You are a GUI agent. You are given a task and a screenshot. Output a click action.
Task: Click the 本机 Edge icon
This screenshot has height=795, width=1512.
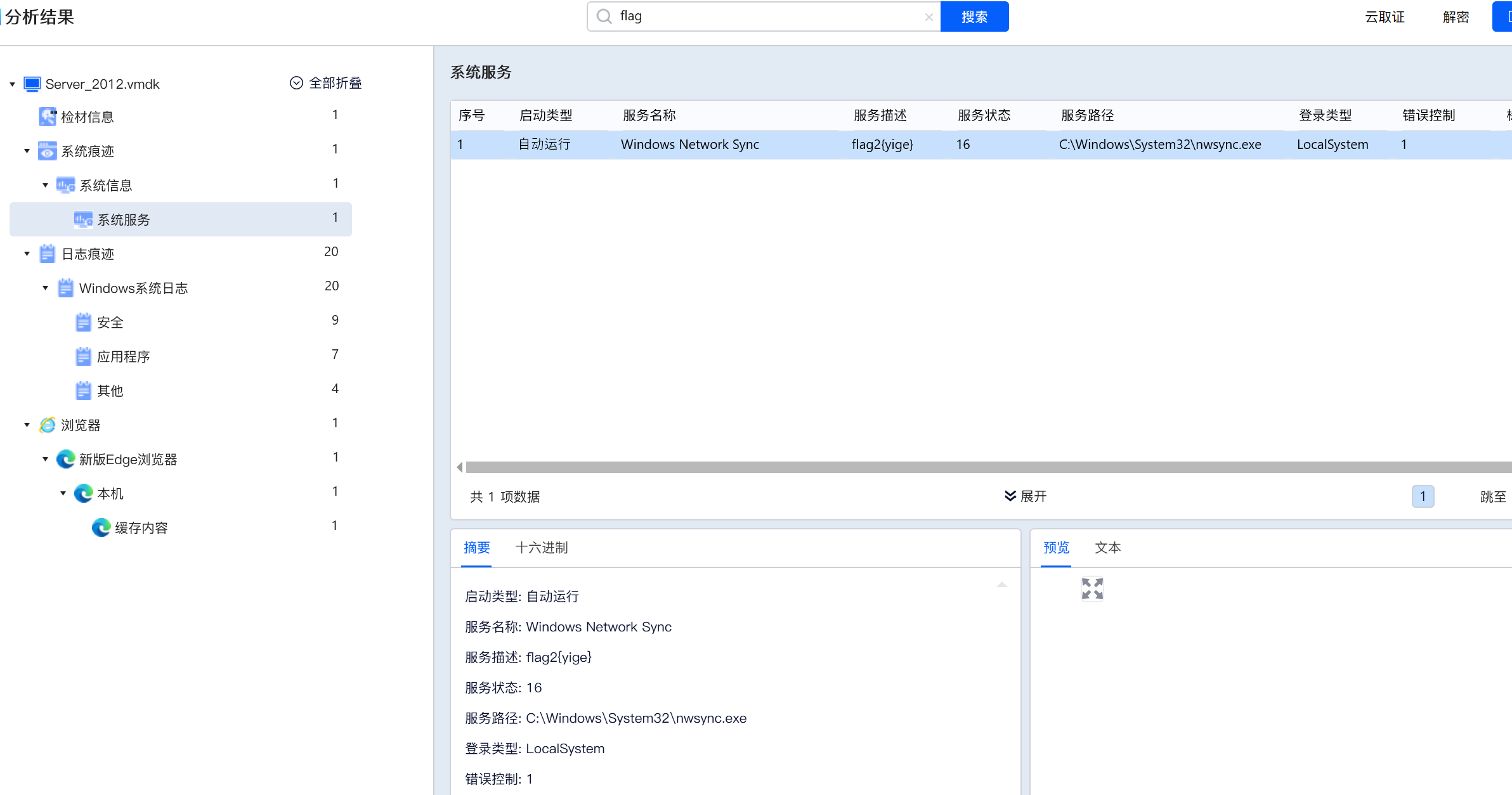[x=83, y=493]
